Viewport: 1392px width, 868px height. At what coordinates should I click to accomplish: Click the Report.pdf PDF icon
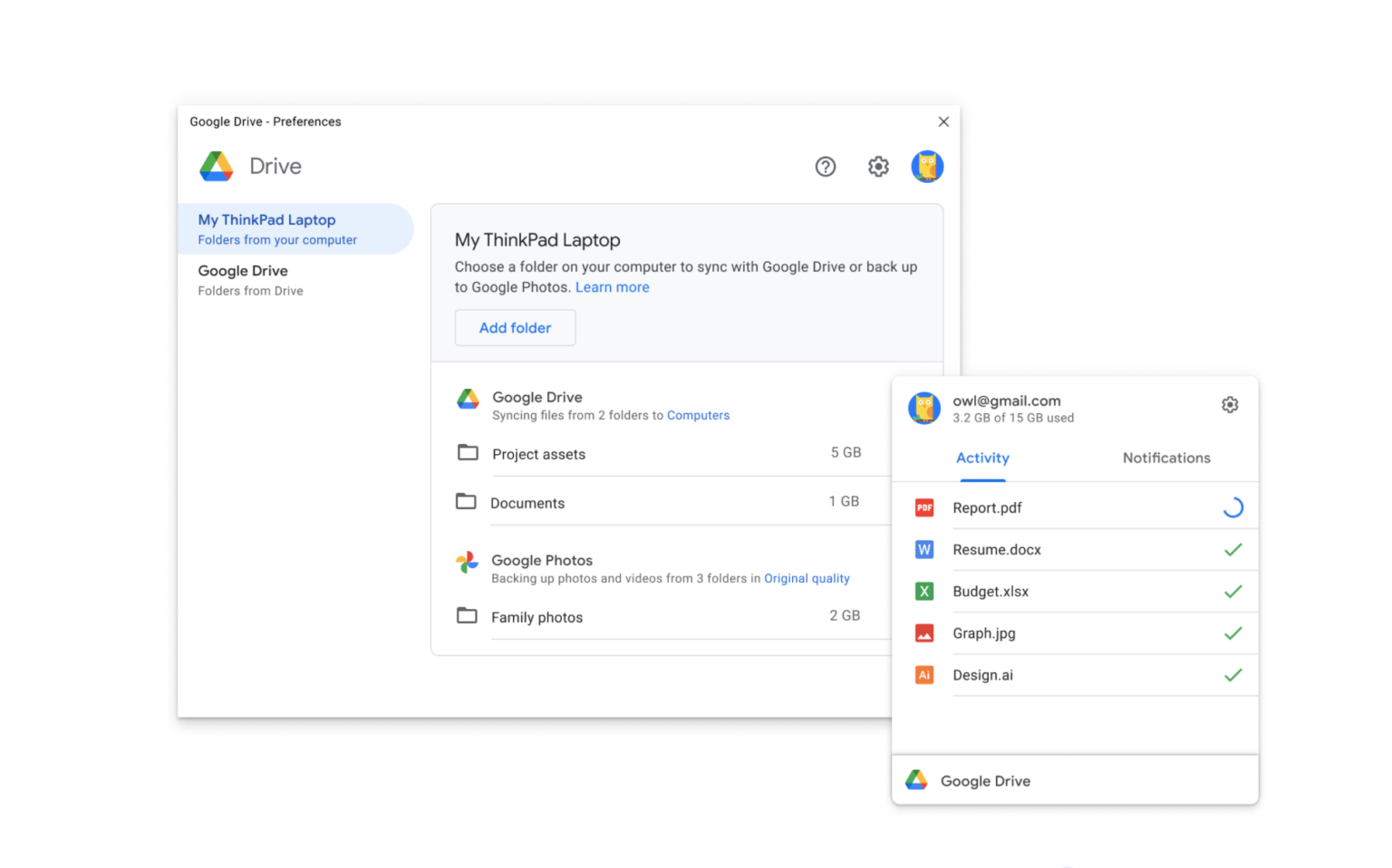(923, 507)
